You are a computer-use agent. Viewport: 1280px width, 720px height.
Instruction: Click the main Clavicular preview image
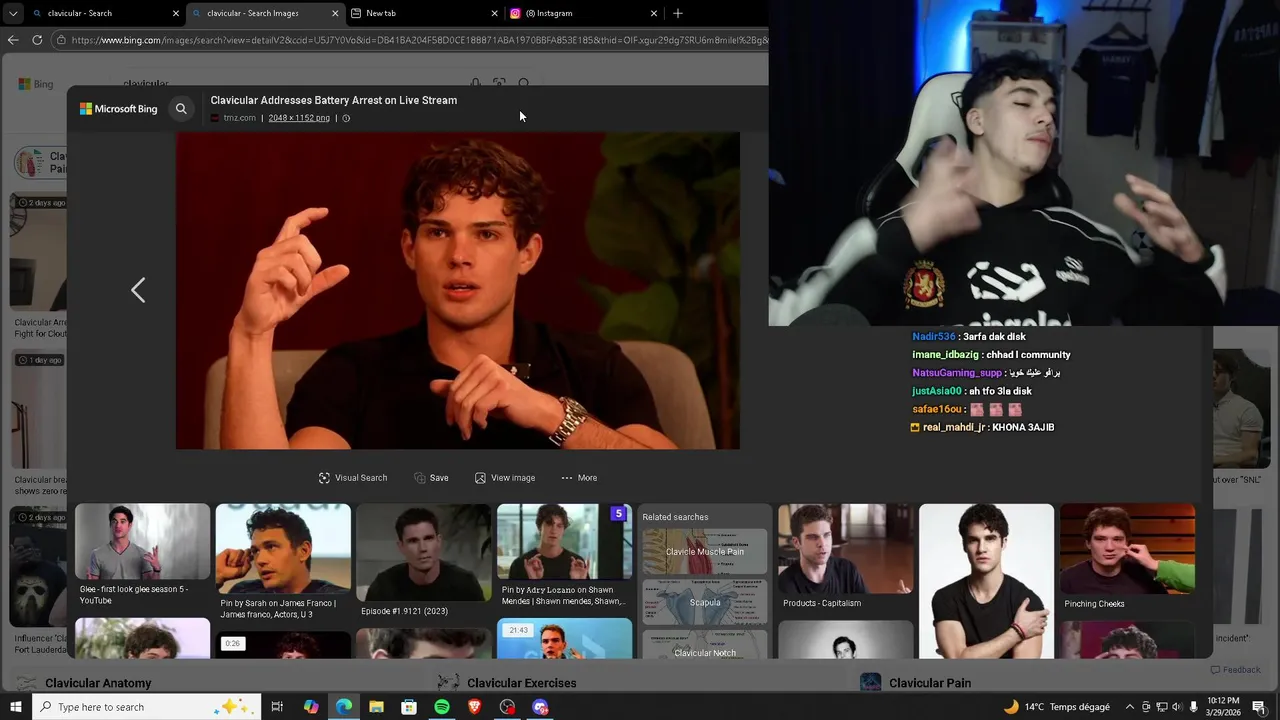pos(458,290)
